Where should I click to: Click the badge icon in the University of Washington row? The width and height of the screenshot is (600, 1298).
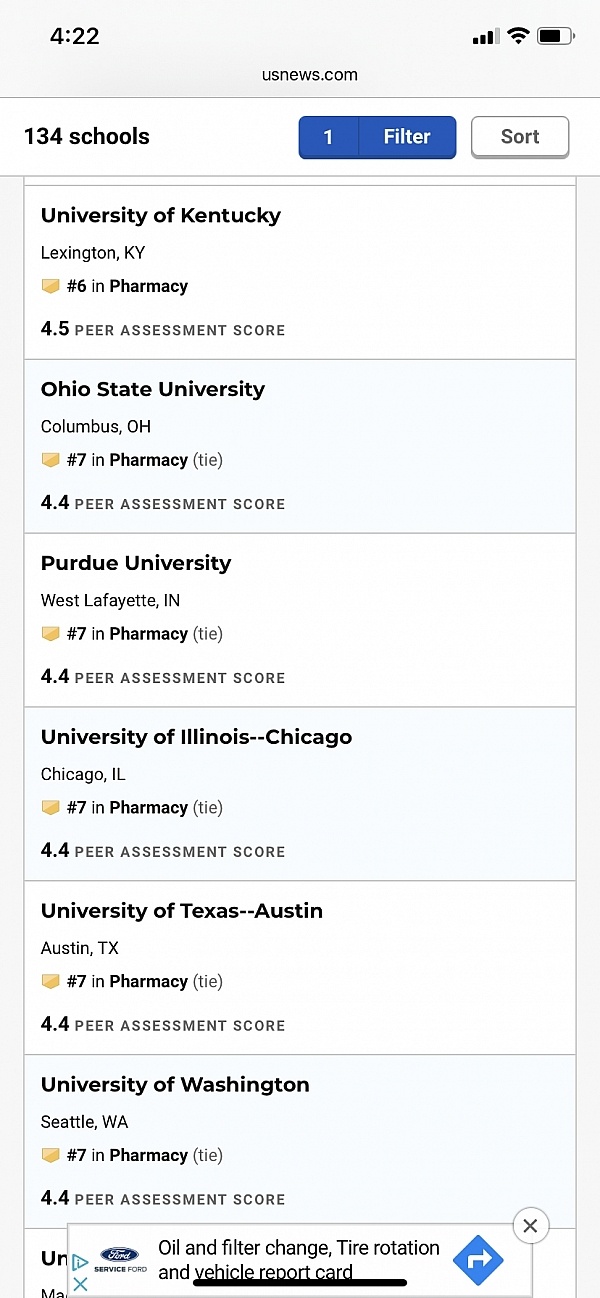(50, 1156)
